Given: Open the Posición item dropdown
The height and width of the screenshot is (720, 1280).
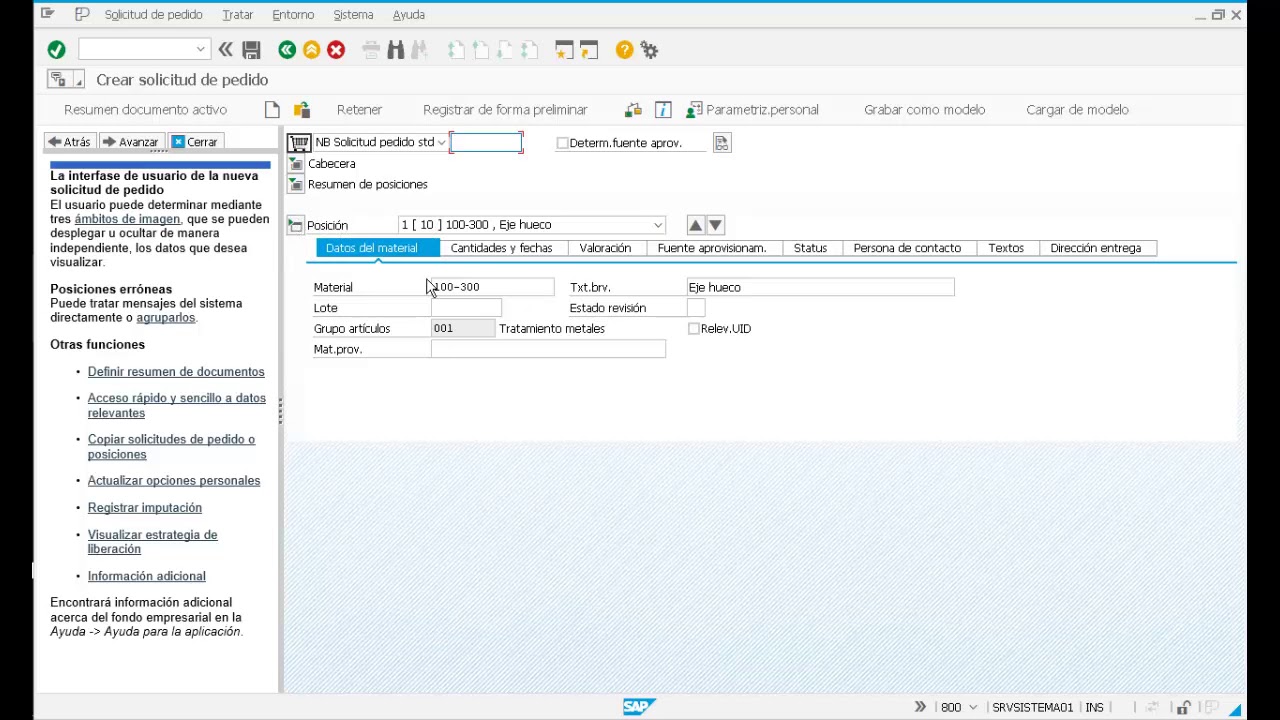Looking at the screenshot, I should 657,225.
